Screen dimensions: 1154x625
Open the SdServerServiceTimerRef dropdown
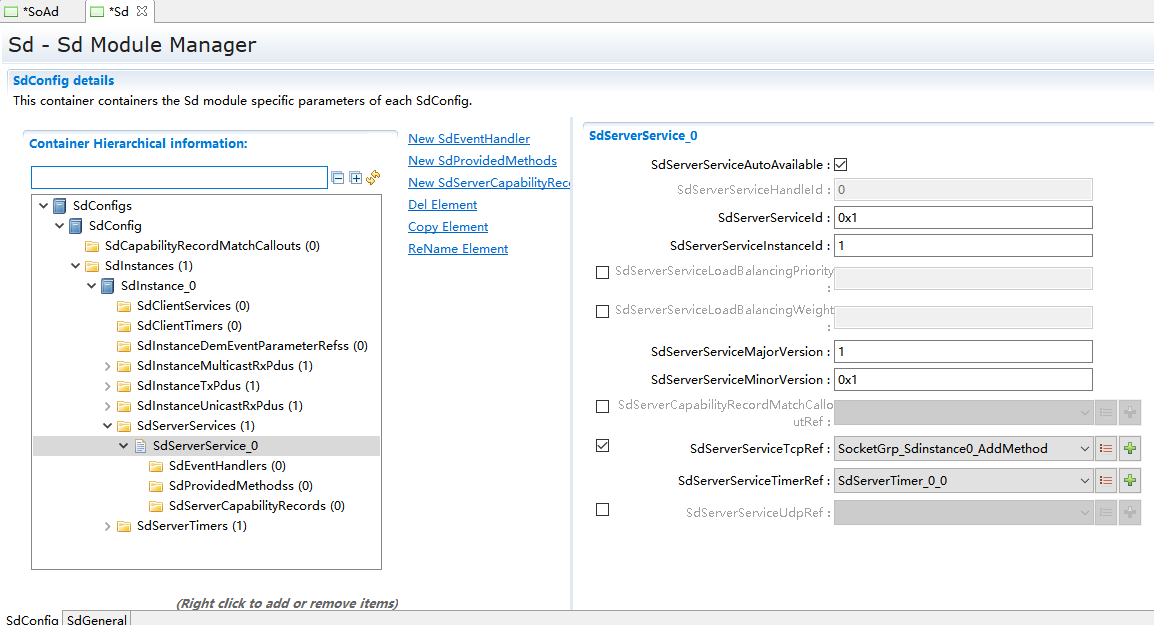[1085, 481]
